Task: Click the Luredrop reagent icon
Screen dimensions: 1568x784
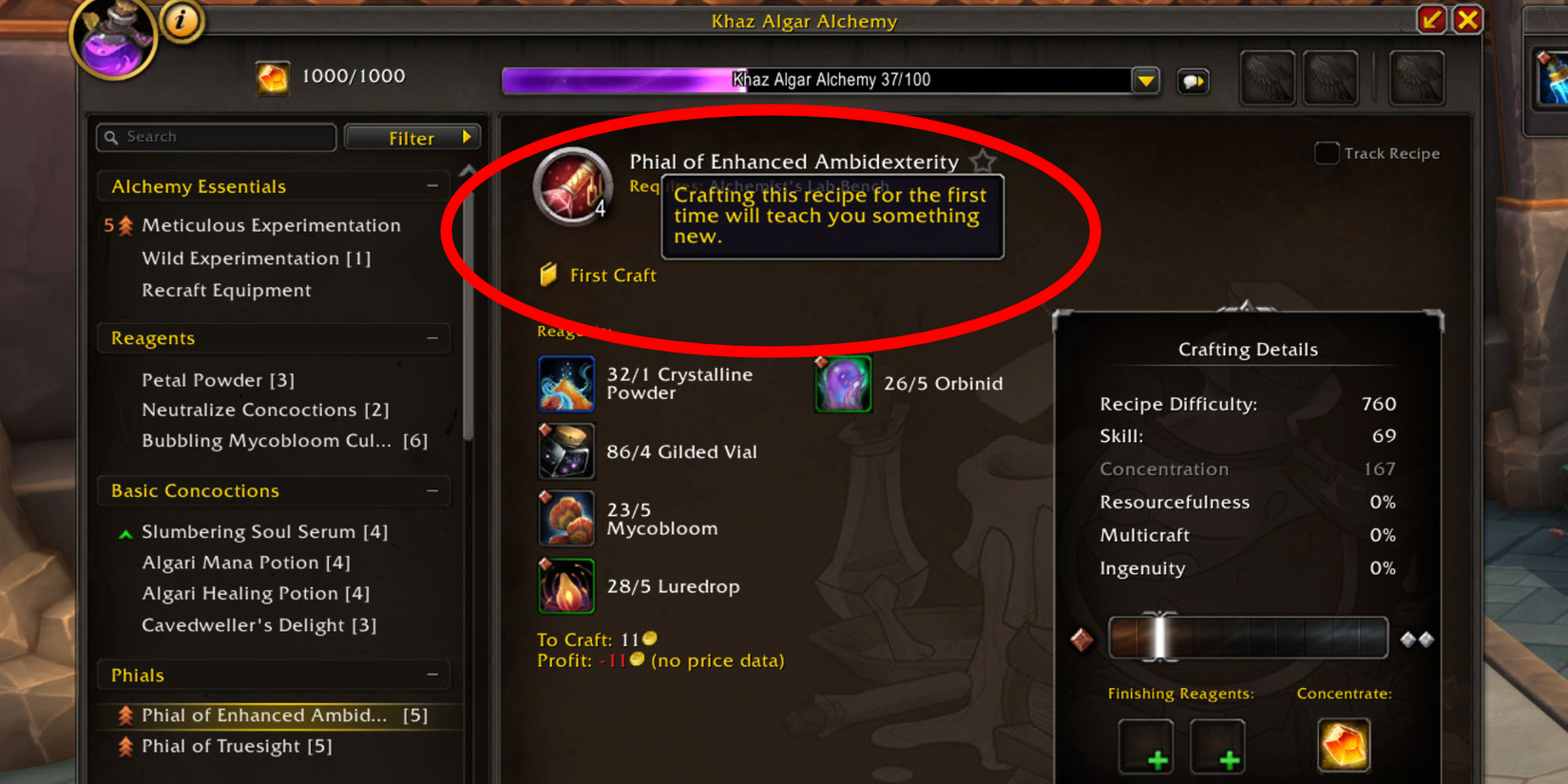Action: tap(566, 586)
